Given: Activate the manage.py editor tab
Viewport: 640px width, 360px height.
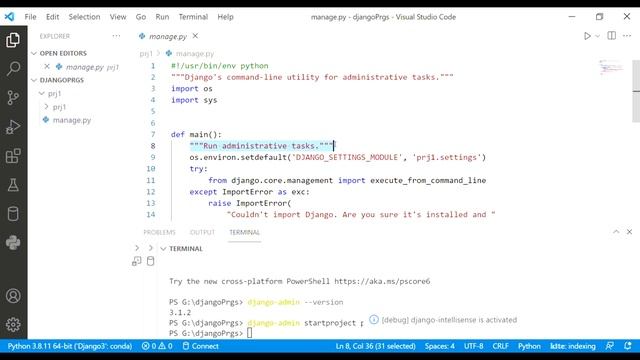Looking at the screenshot, I should [x=168, y=36].
